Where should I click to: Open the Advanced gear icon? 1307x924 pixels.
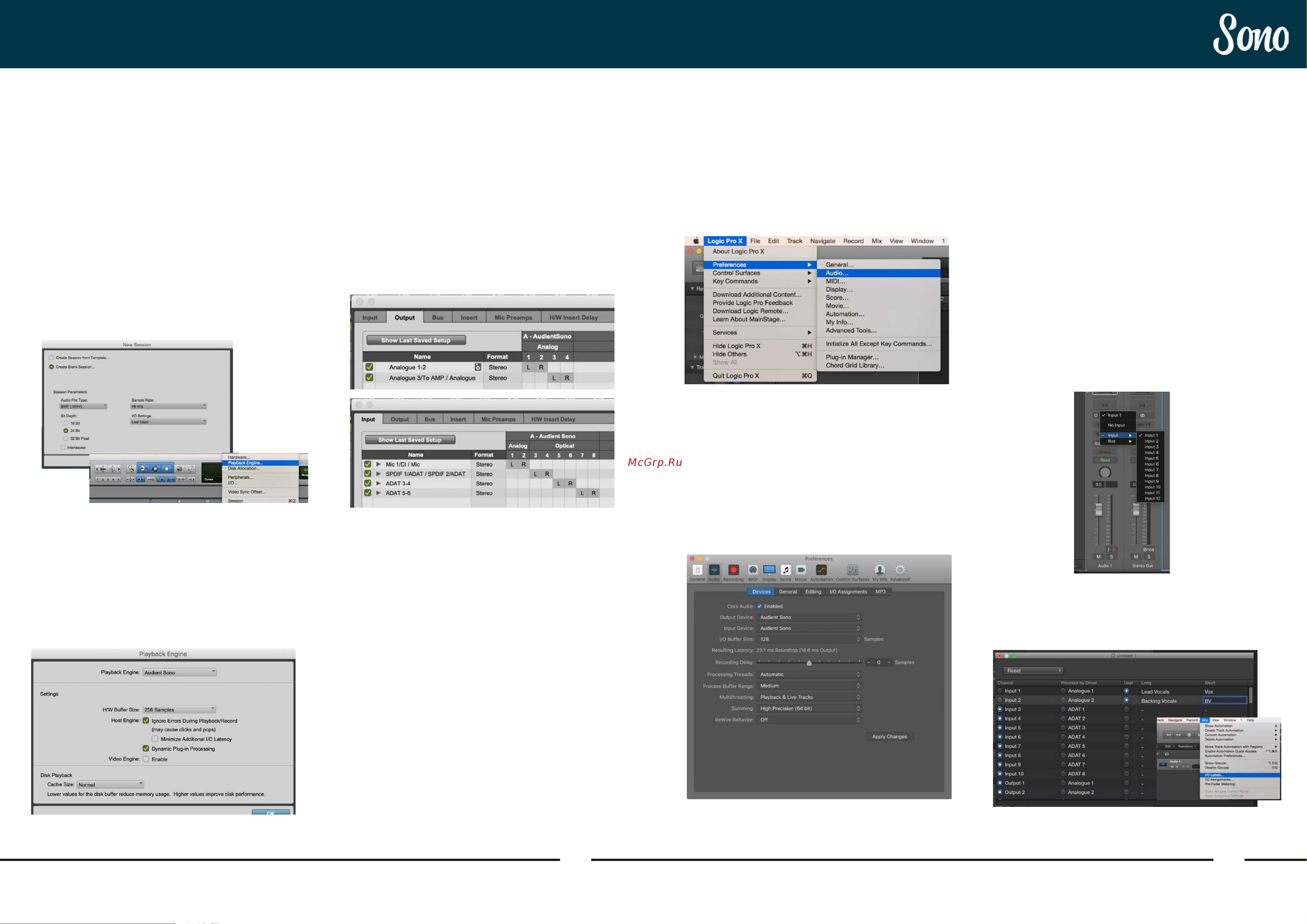pyautogui.click(x=900, y=570)
